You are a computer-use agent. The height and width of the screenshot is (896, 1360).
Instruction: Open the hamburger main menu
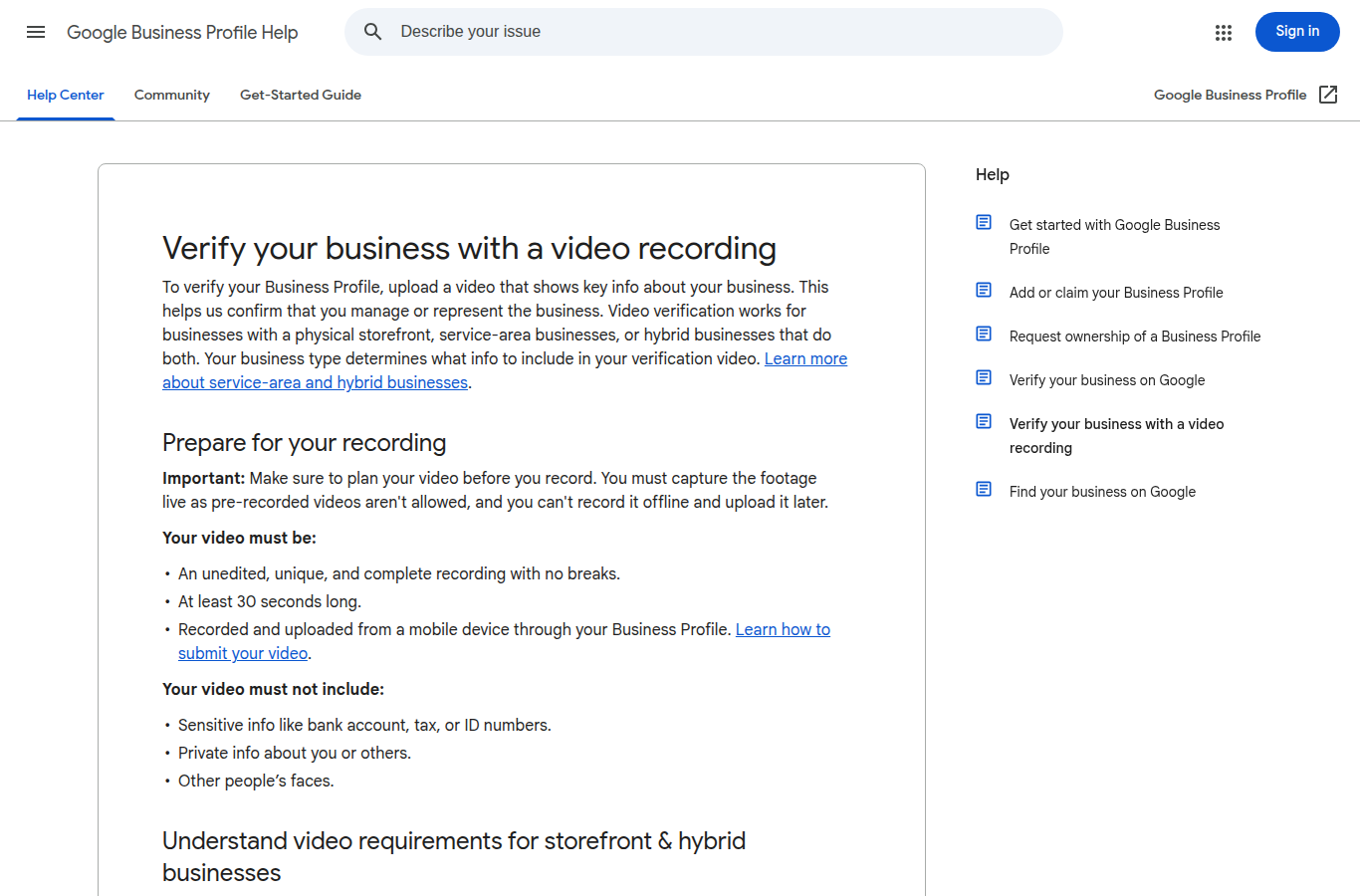point(36,32)
